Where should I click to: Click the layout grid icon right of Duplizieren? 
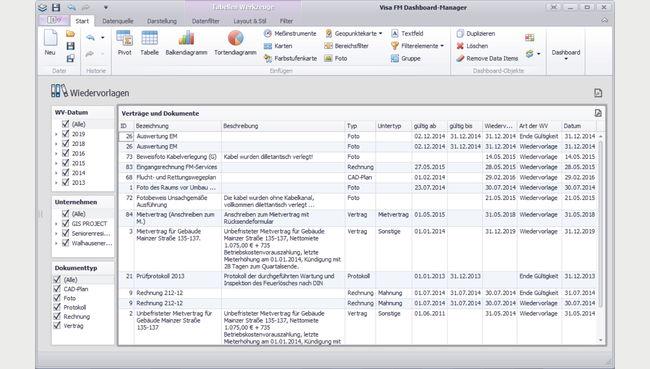click(529, 38)
